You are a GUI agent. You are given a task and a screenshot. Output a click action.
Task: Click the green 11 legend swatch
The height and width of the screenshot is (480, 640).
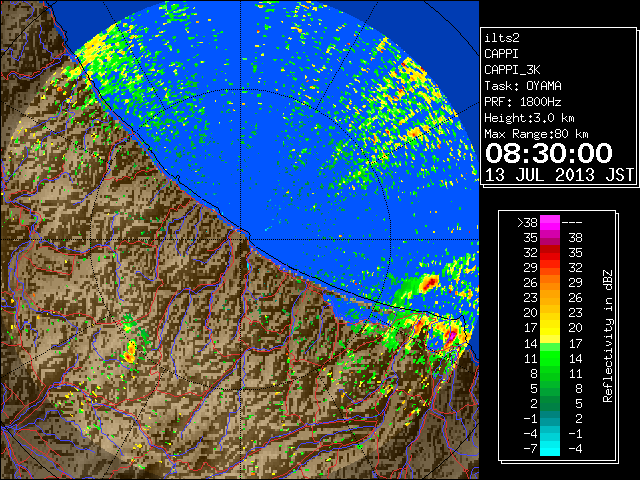tap(550, 358)
